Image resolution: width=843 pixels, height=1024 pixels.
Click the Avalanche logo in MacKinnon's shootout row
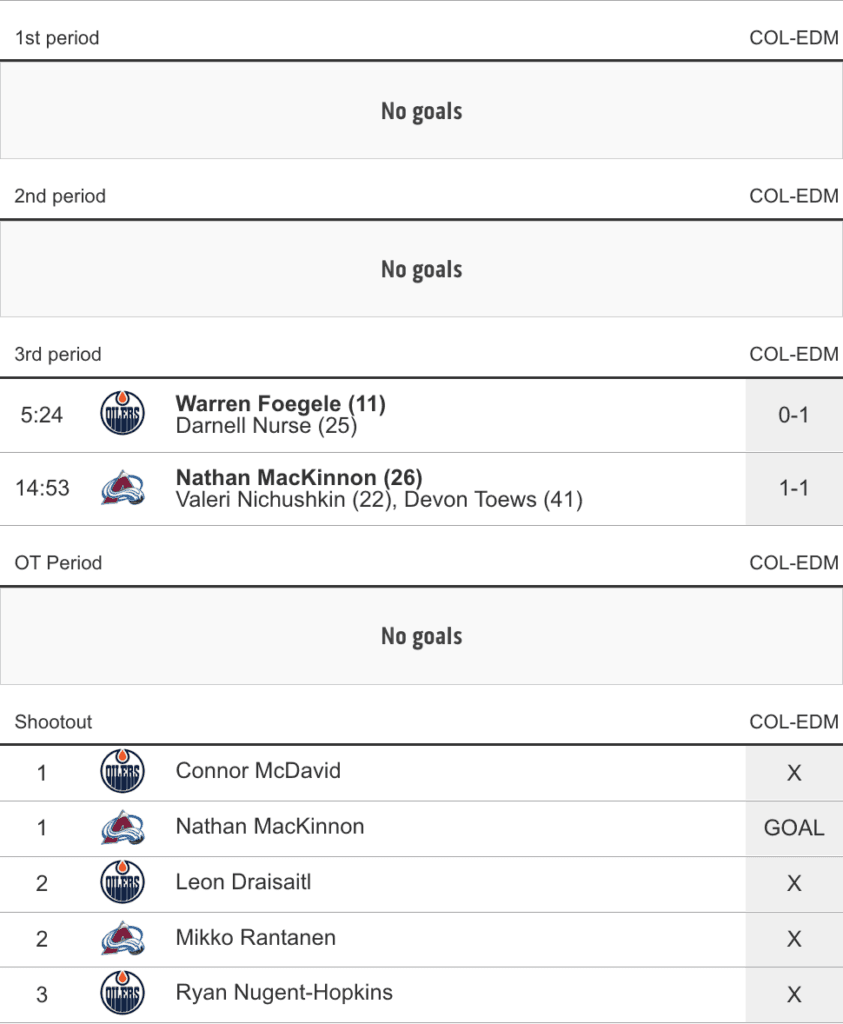click(122, 828)
